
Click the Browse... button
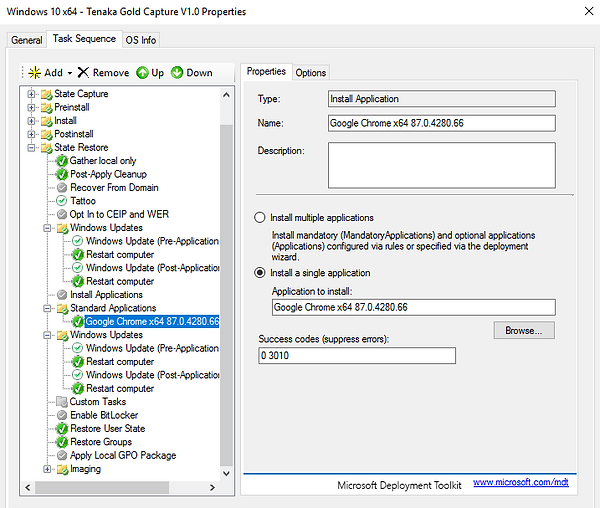524,331
